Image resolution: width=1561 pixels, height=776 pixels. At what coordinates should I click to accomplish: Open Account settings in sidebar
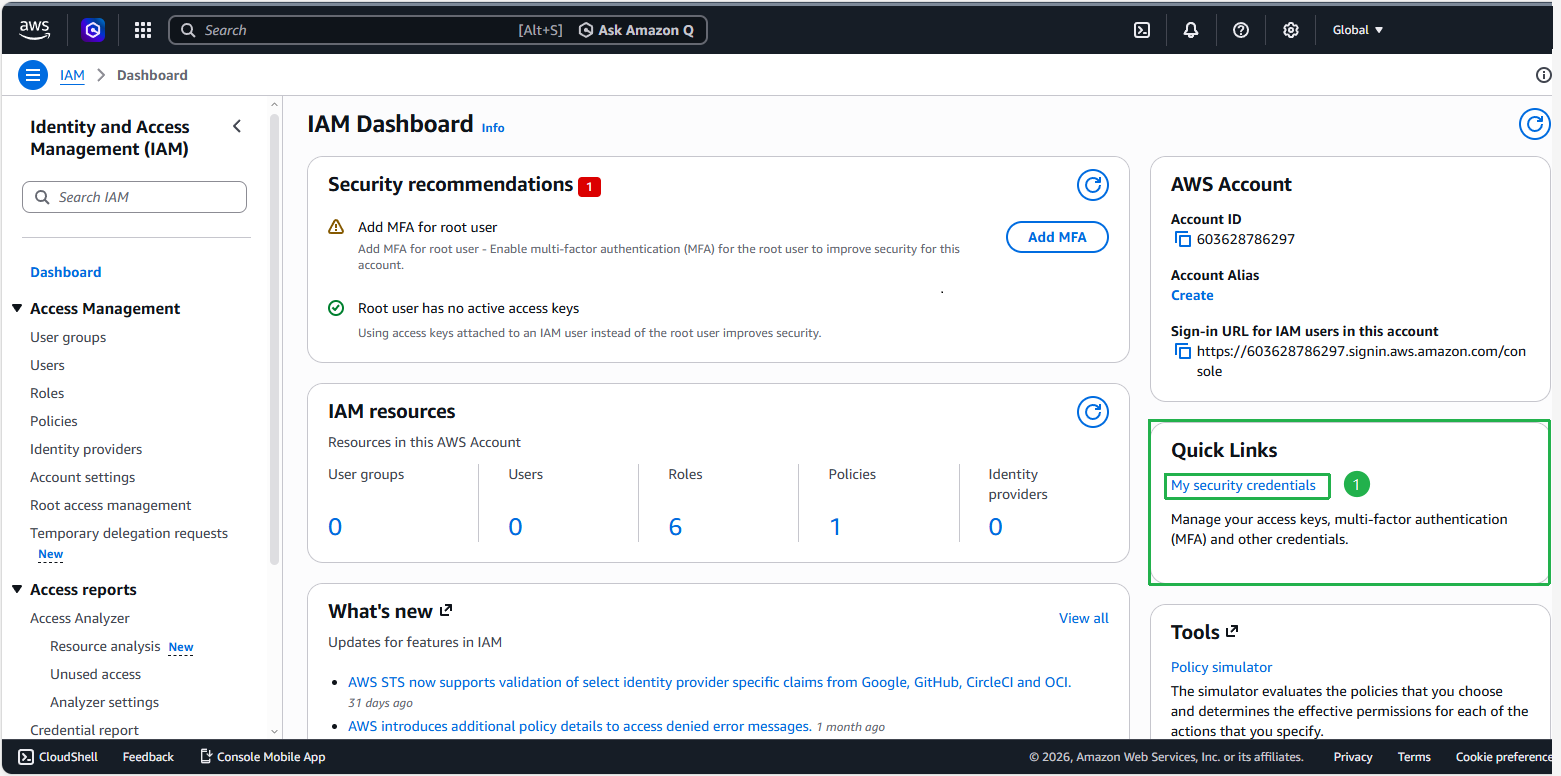click(x=82, y=477)
